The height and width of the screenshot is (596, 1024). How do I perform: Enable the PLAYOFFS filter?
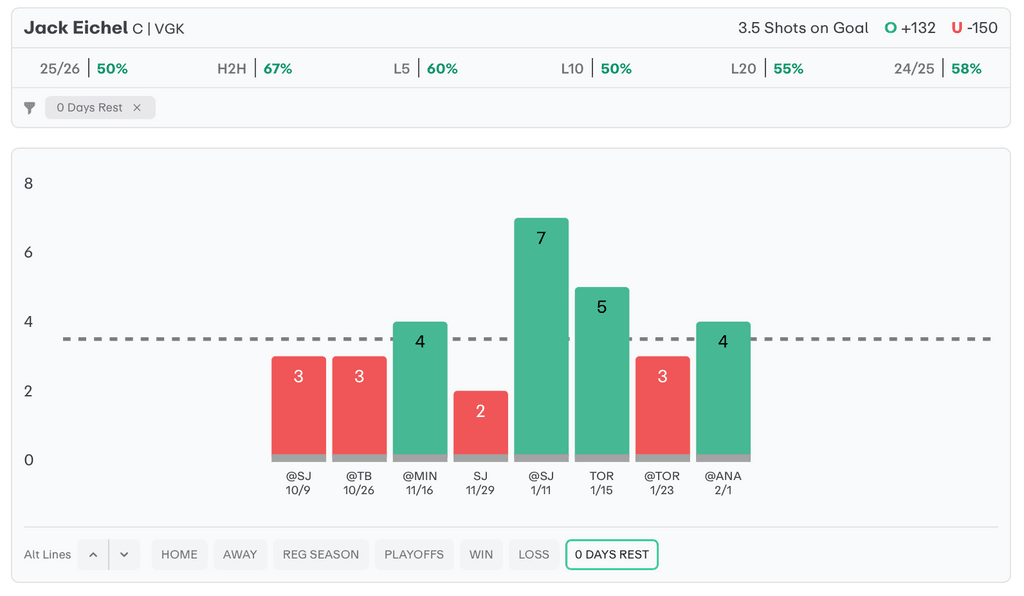[x=414, y=555]
